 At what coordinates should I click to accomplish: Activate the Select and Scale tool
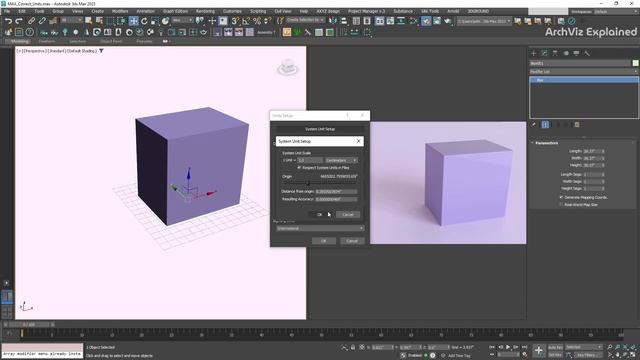[155, 21]
